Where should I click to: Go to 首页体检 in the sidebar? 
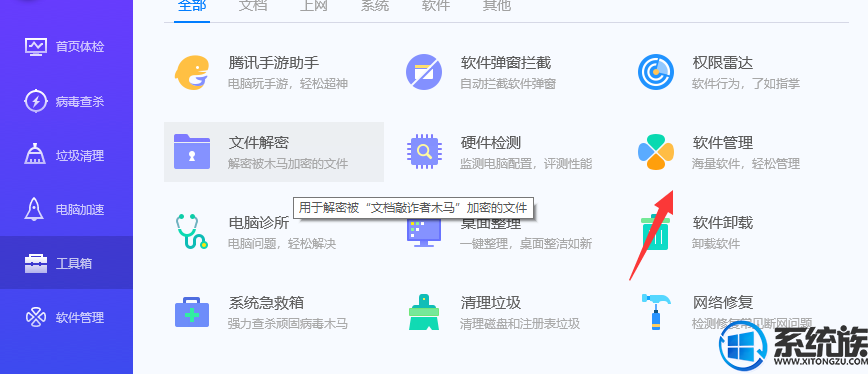[x=80, y=46]
